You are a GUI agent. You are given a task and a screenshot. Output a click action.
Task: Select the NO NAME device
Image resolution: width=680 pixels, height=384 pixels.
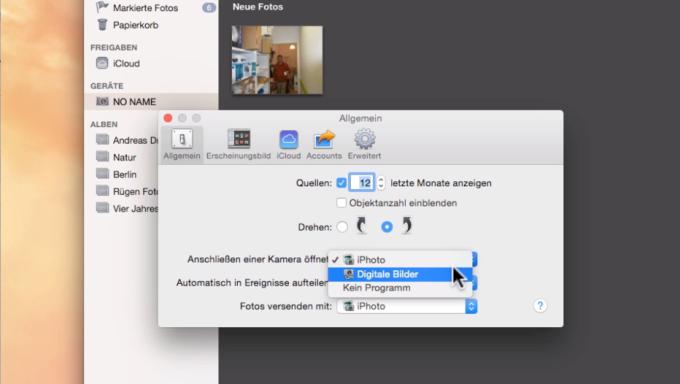151,102
